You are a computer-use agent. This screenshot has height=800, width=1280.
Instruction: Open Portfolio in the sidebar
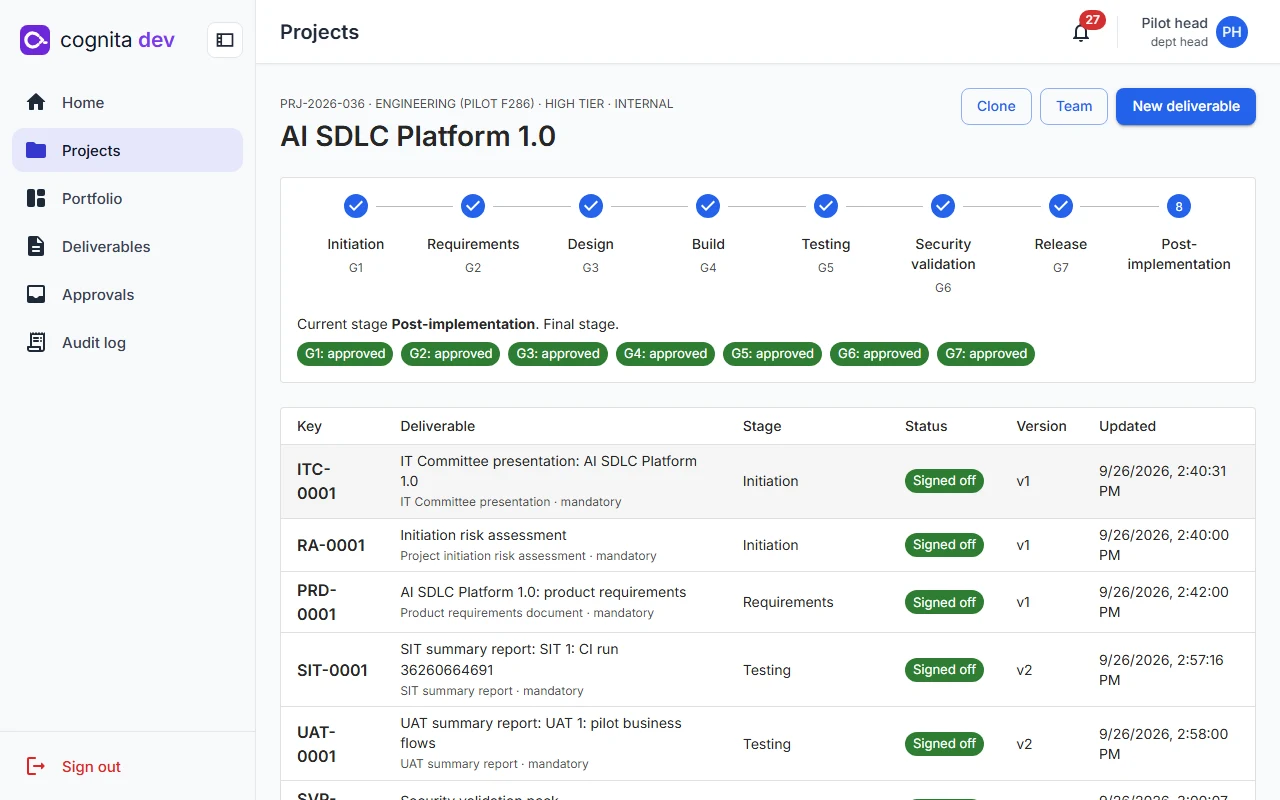tap(127, 198)
